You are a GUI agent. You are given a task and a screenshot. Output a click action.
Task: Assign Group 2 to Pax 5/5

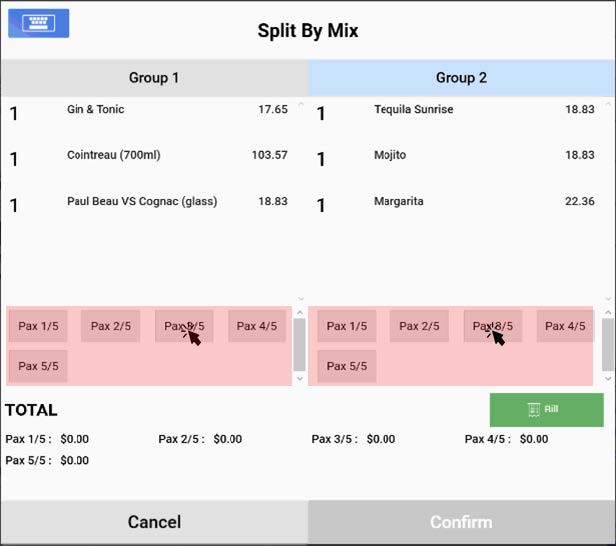347,366
